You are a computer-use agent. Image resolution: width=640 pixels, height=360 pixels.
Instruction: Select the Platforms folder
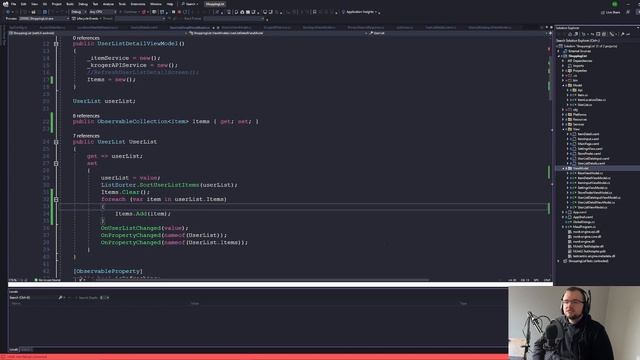(580, 115)
